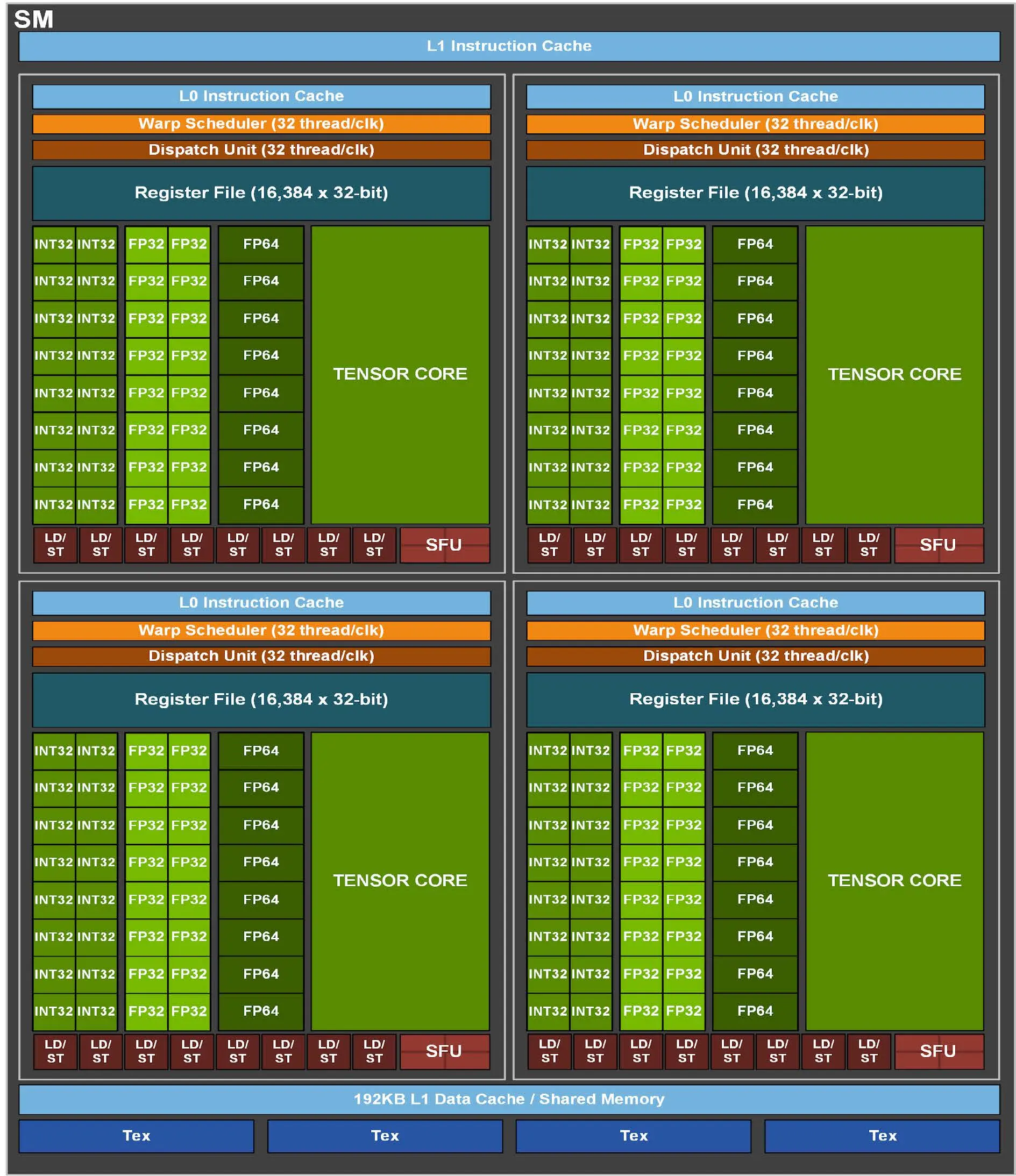This screenshot has width=1016, height=1176.
Task: Select the 192KB L1 Data Cache / Shared Memory bar
Action: [x=509, y=1099]
